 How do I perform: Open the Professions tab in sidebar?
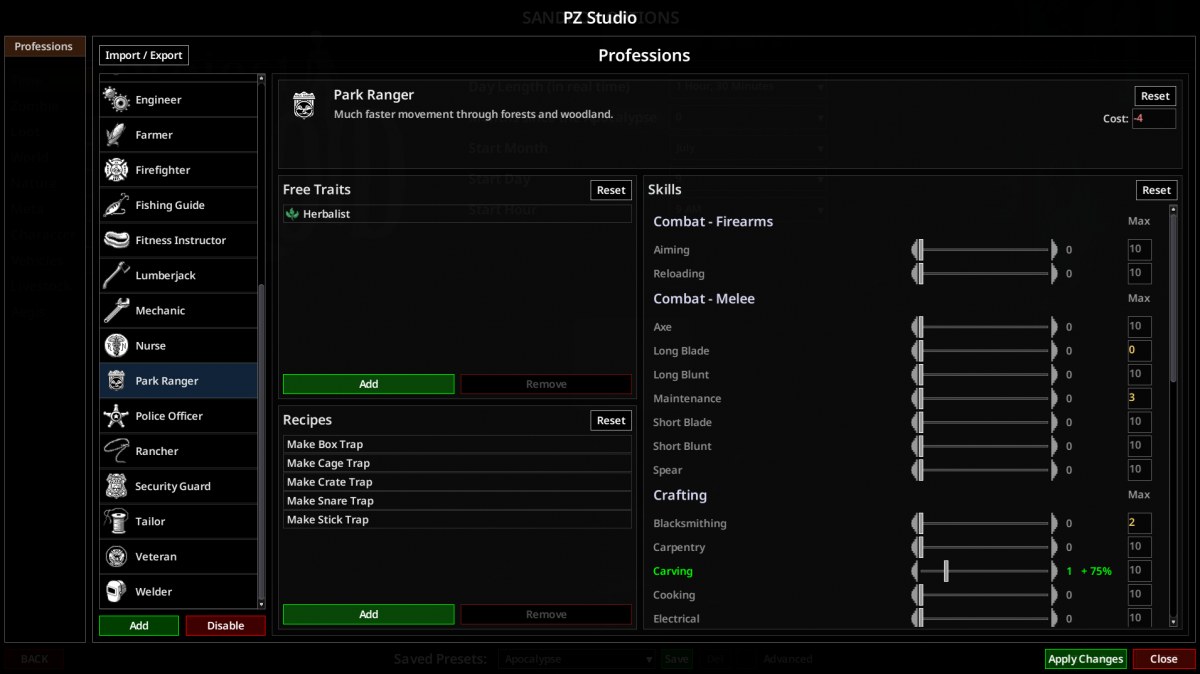pos(44,46)
